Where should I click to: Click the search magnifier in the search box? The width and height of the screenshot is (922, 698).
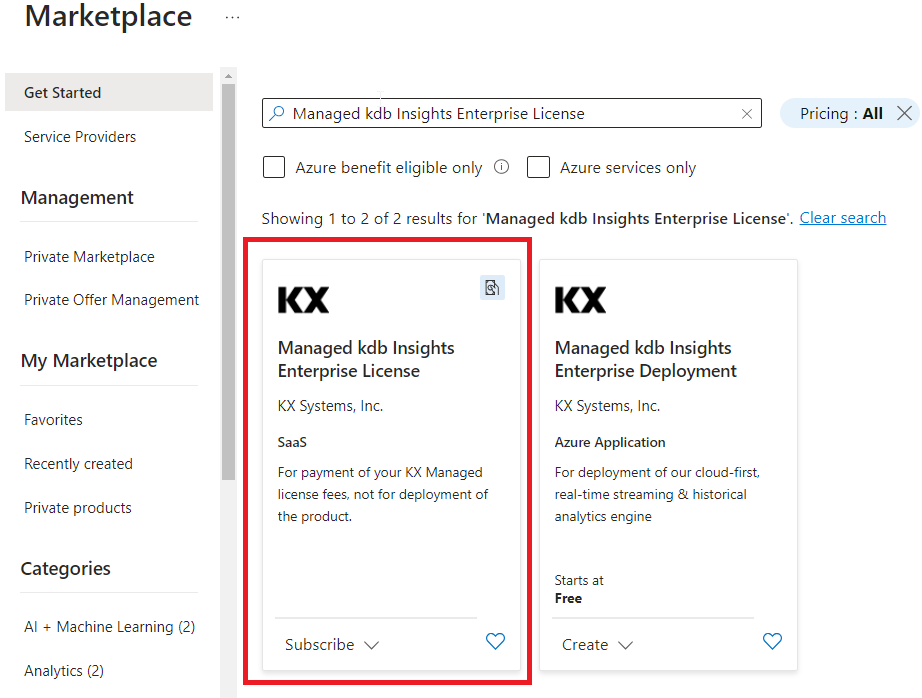click(277, 113)
